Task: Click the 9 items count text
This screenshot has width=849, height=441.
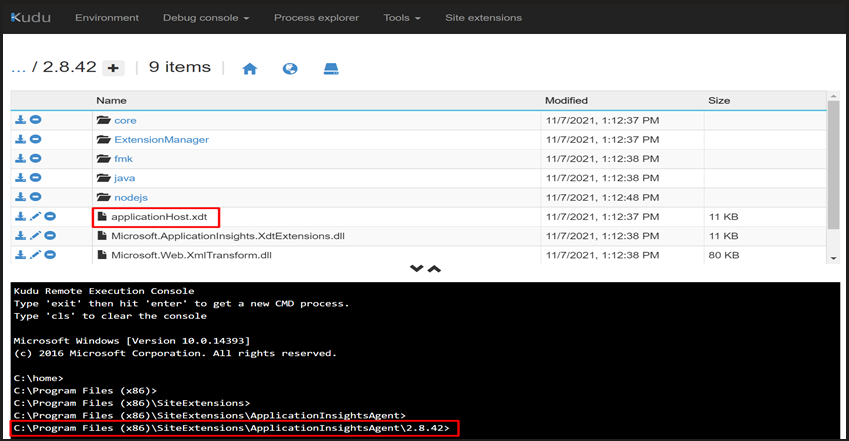Action: [x=180, y=67]
